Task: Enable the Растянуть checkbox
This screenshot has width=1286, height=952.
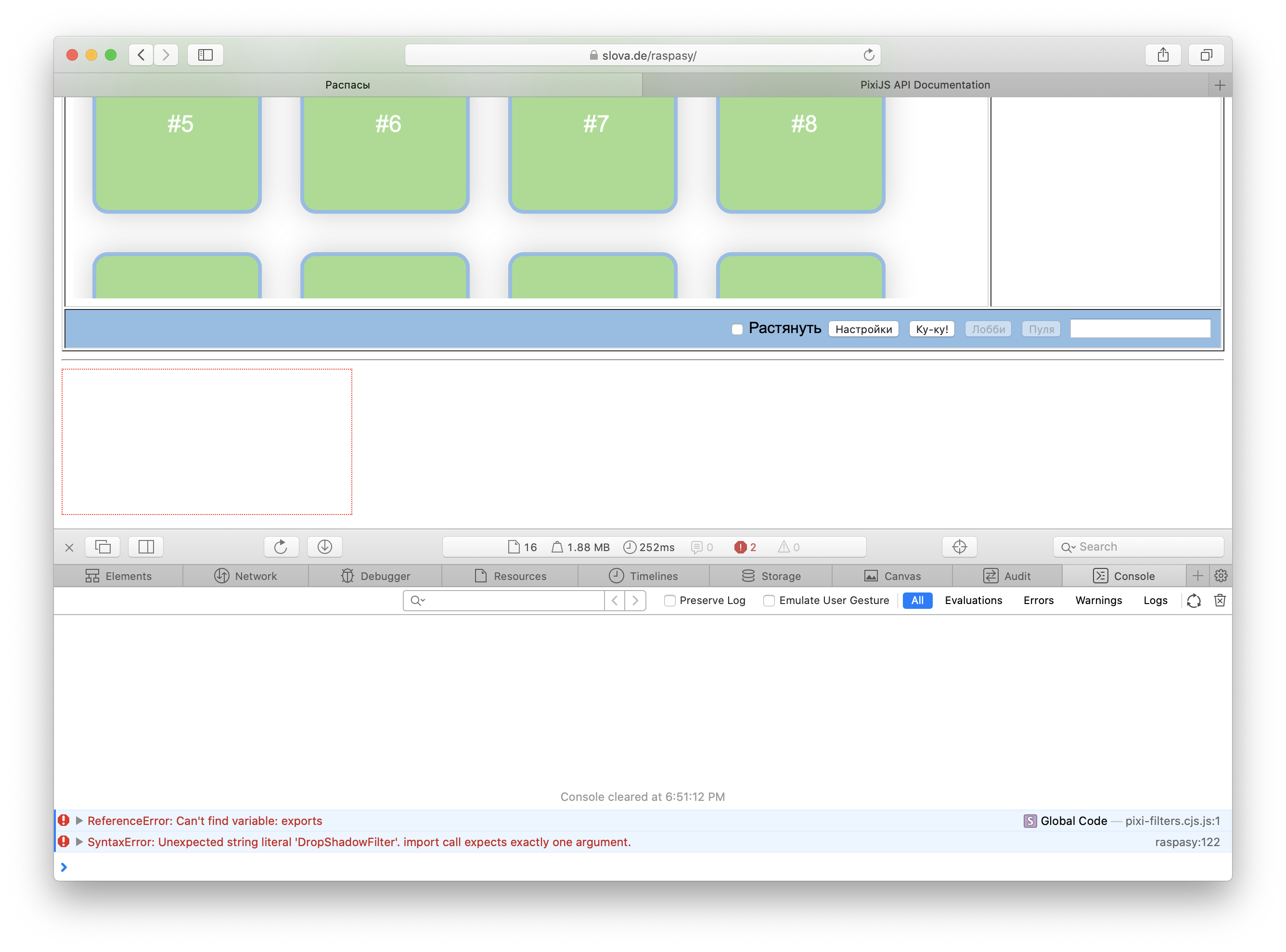Action: click(736, 329)
